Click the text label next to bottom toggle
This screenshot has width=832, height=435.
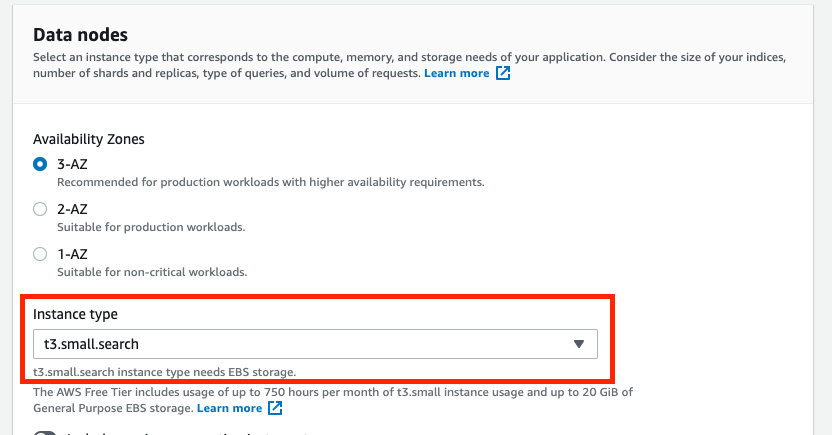coord(180,432)
